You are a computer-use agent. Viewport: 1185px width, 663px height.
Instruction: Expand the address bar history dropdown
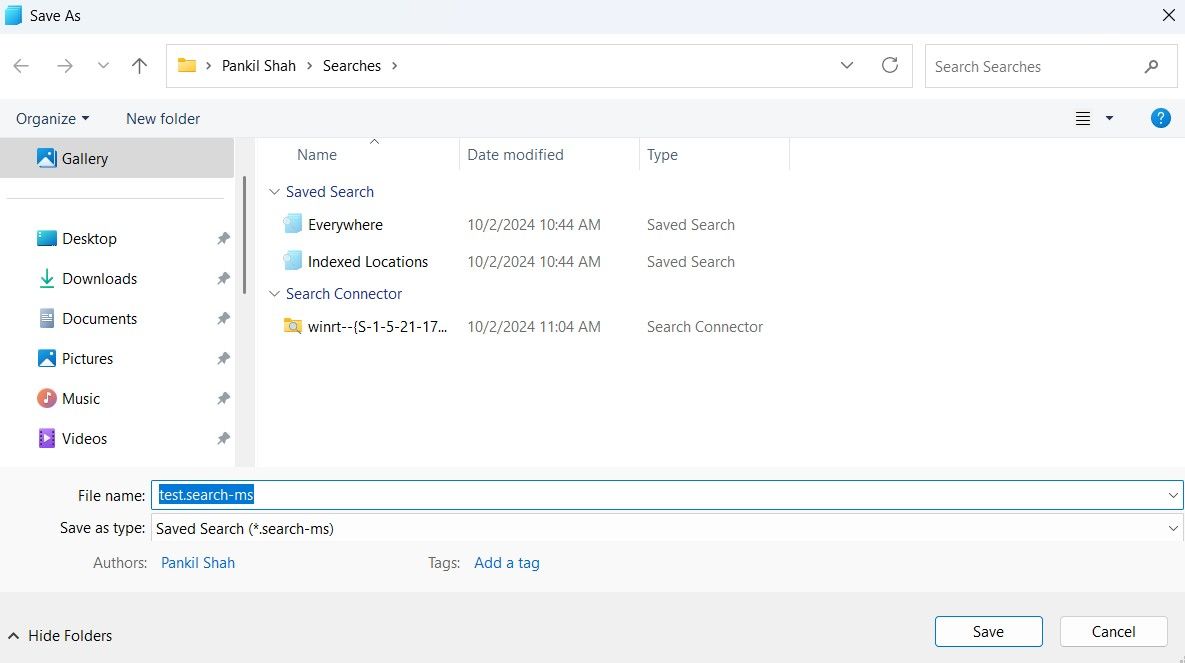tap(847, 66)
